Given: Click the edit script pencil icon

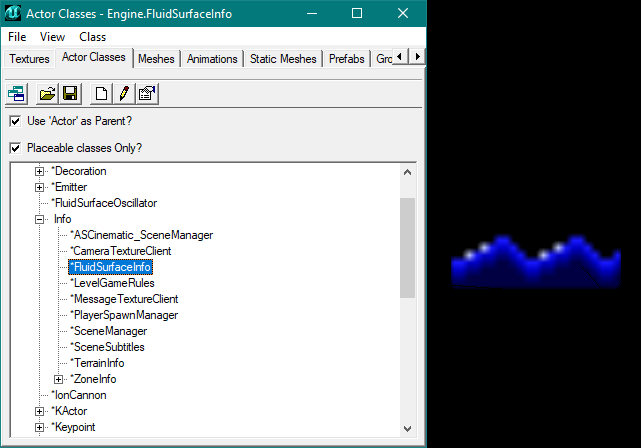Looking at the screenshot, I should pyautogui.click(x=124, y=94).
